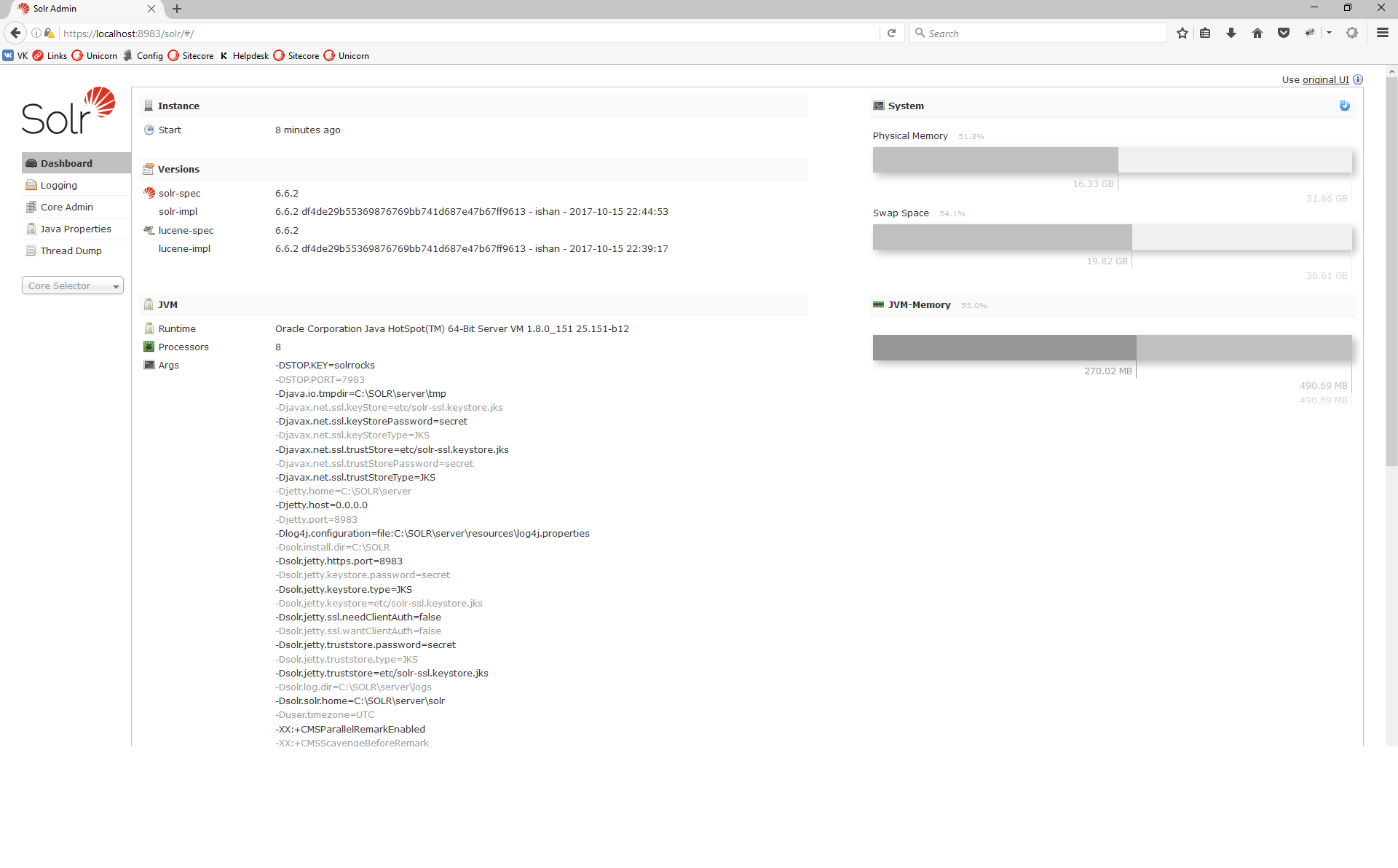
Task: Select Java Properties in sidebar
Action: pyautogui.click(x=76, y=229)
